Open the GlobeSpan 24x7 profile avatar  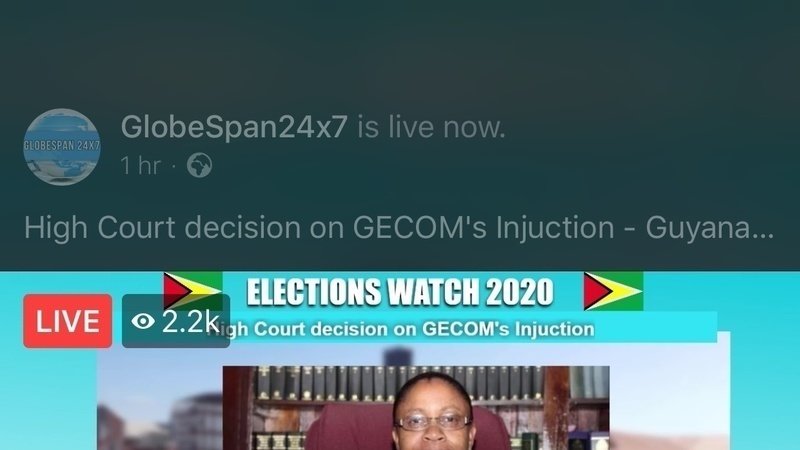click(x=62, y=146)
